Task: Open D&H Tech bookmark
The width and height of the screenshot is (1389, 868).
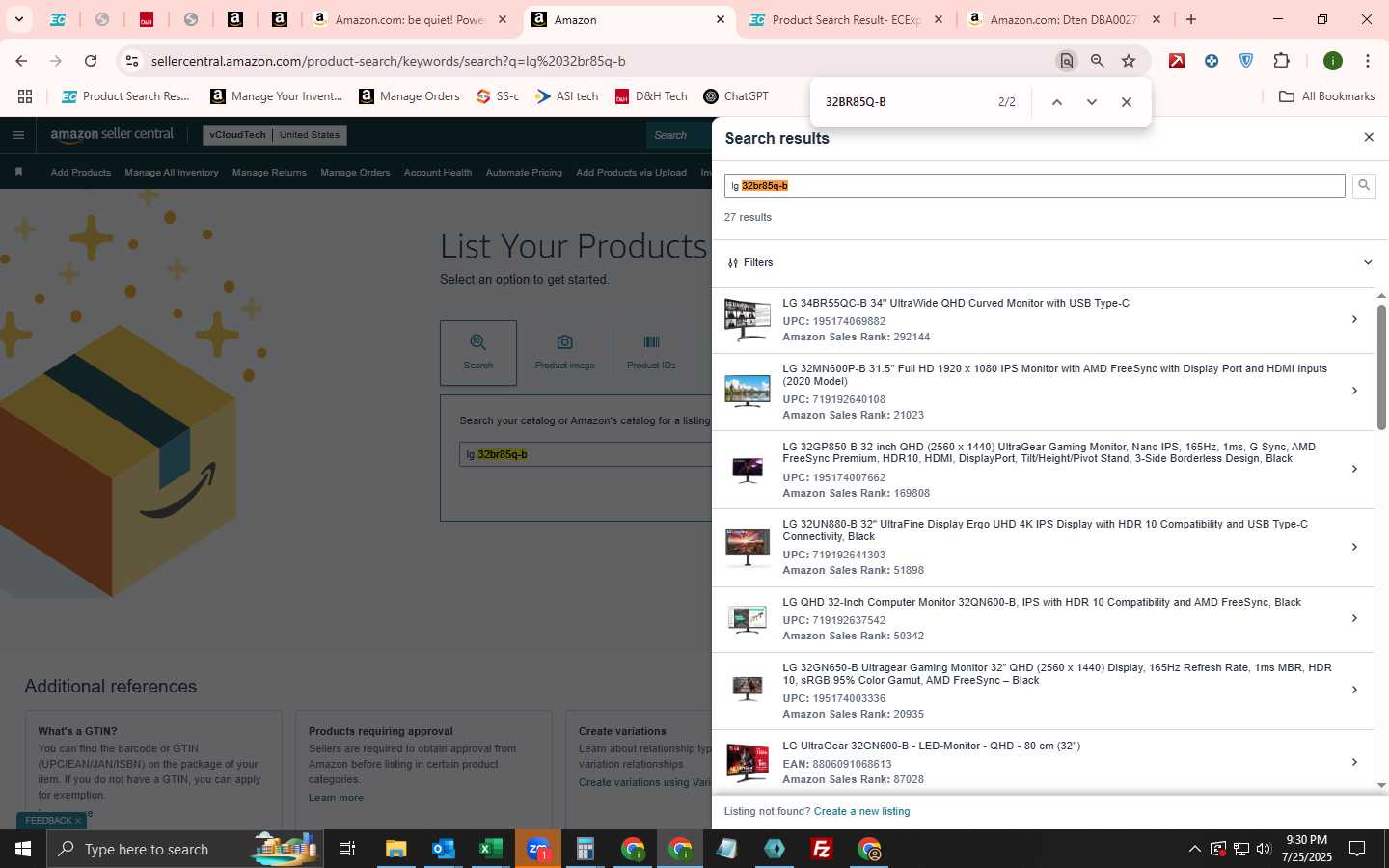Action: [651, 96]
